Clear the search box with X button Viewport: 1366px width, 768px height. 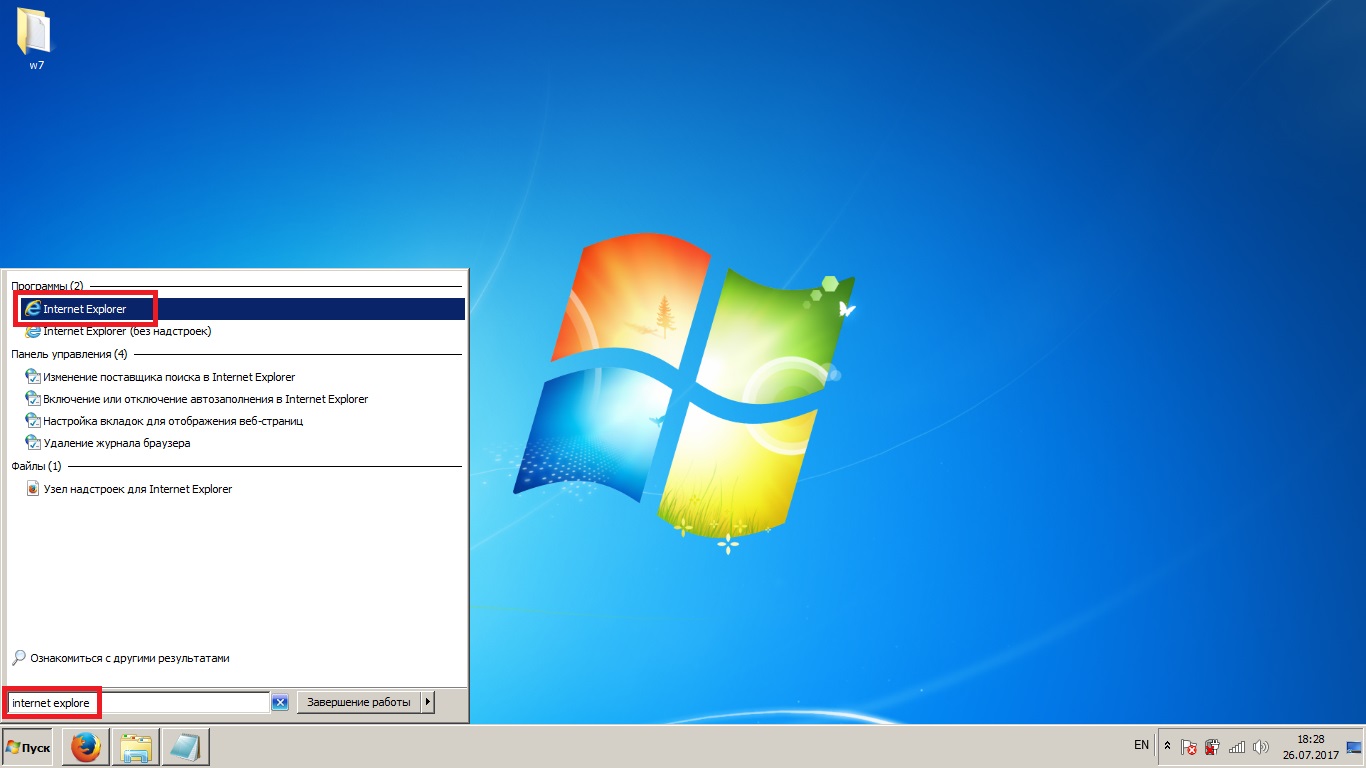click(280, 703)
